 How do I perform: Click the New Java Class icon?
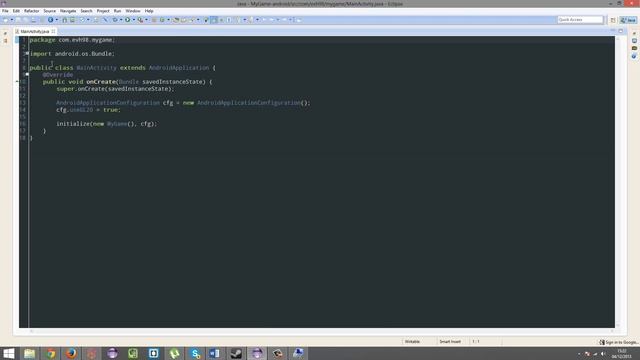pos(162,20)
